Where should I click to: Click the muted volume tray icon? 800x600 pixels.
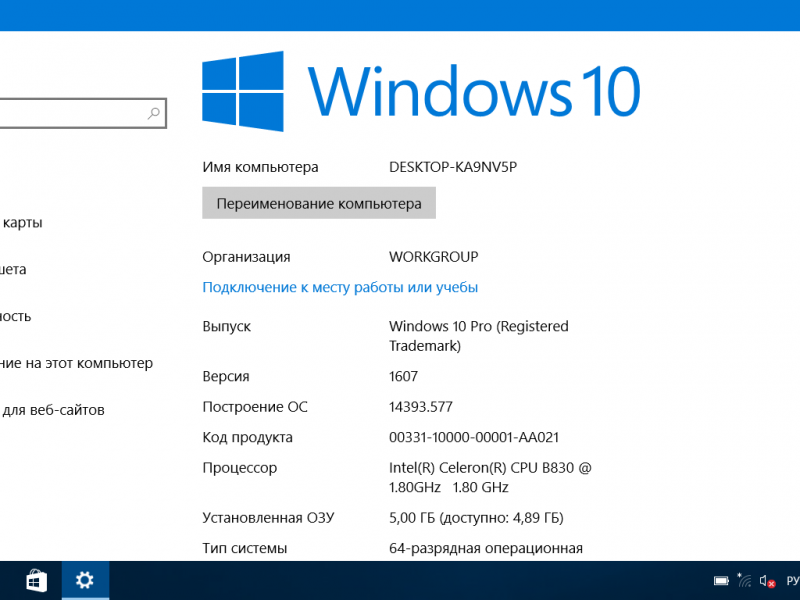767,581
